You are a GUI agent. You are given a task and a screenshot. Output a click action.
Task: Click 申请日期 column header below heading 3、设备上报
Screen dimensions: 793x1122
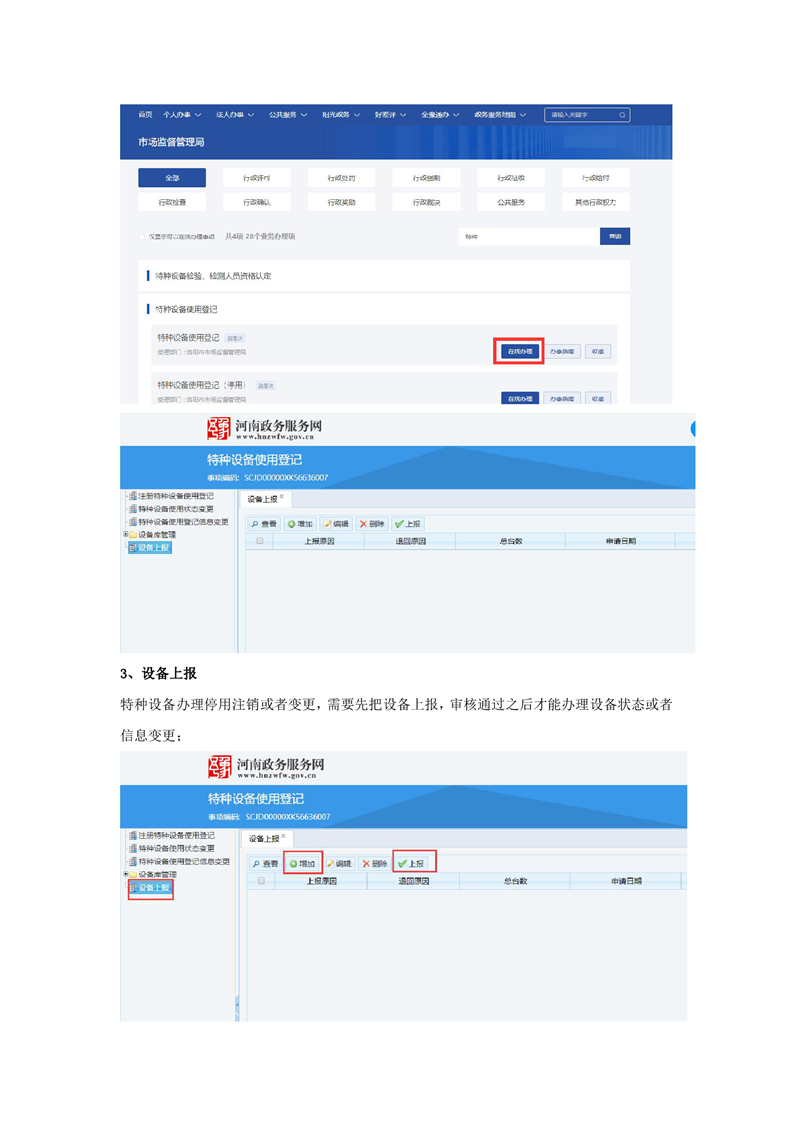tap(626, 881)
